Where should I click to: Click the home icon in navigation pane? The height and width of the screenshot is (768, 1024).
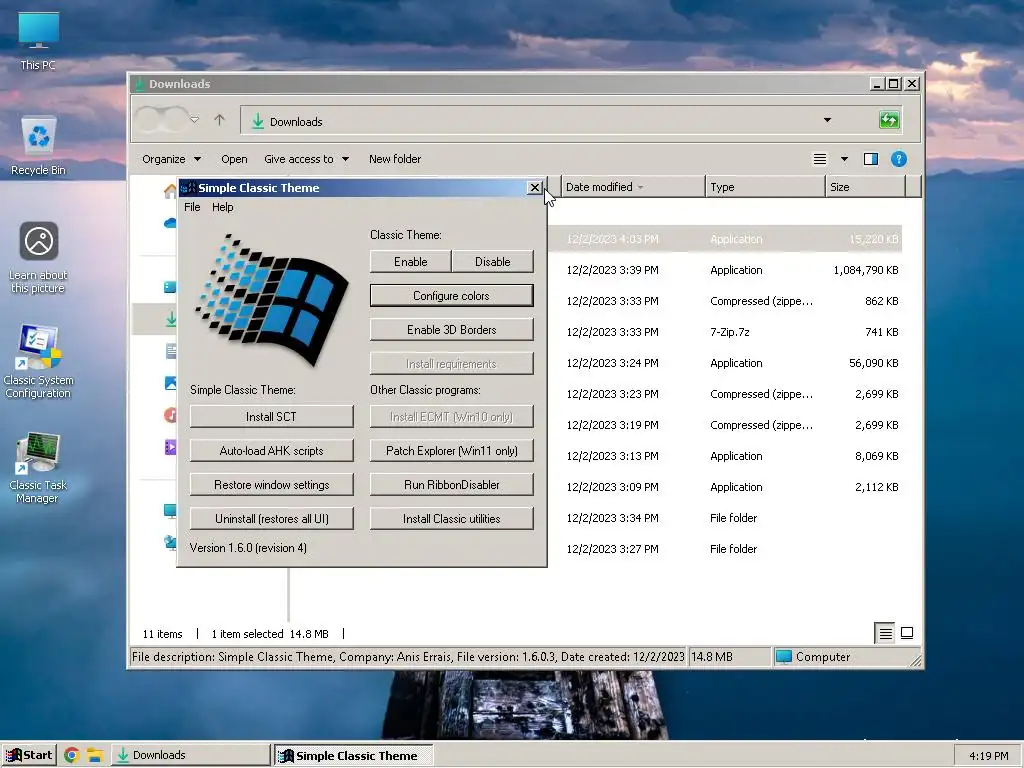pyautogui.click(x=170, y=191)
